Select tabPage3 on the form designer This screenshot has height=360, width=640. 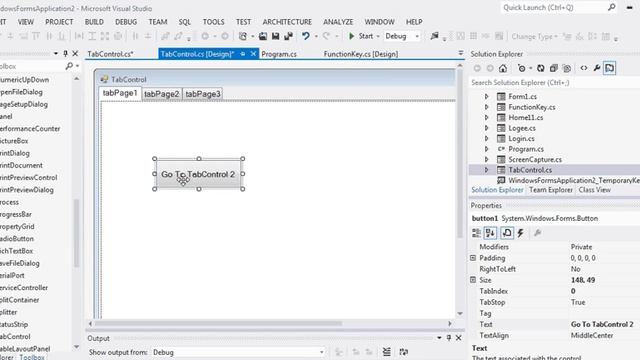(x=203, y=94)
